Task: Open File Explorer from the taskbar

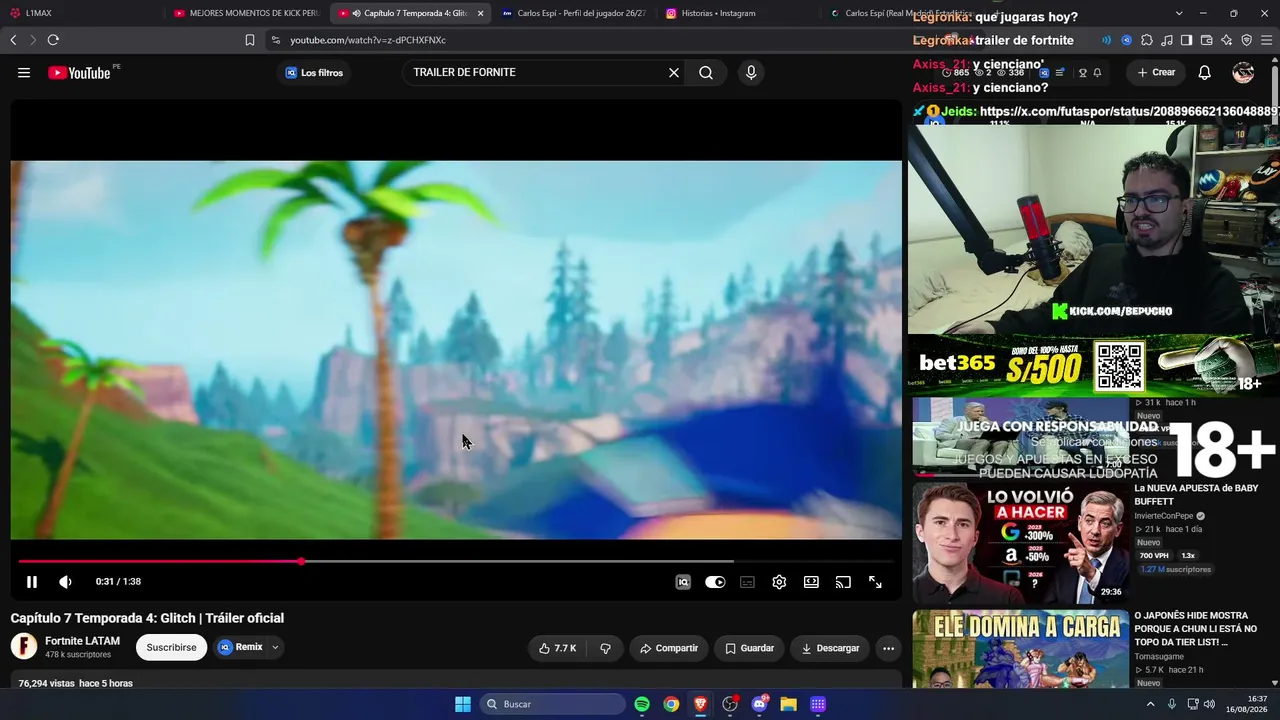Action: [789, 704]
